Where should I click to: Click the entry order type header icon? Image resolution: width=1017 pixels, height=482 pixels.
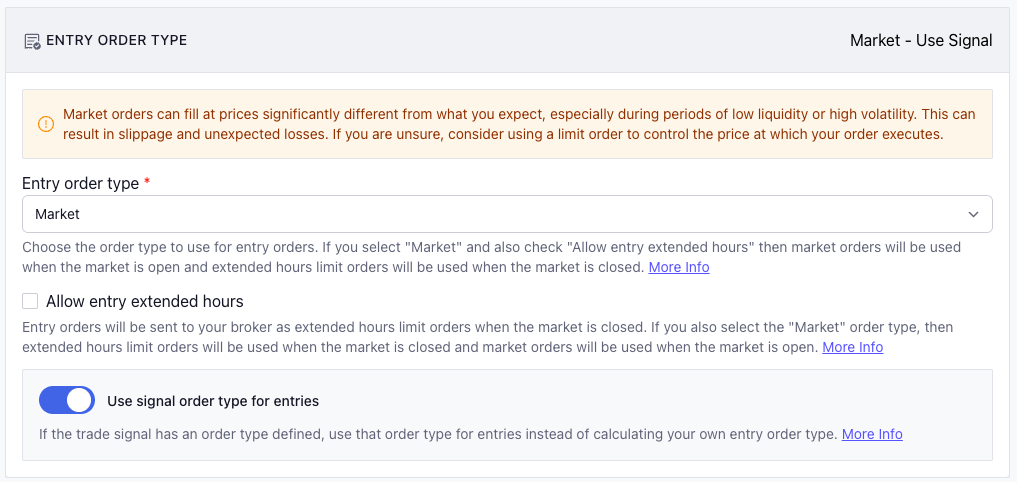pyautogui.click(x=32, y=41)
